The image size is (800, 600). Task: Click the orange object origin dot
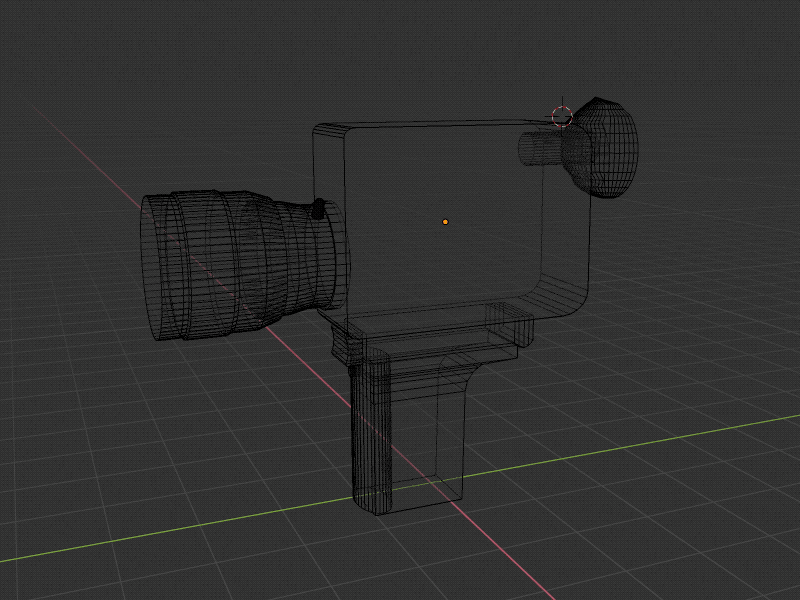coord(445,222)
